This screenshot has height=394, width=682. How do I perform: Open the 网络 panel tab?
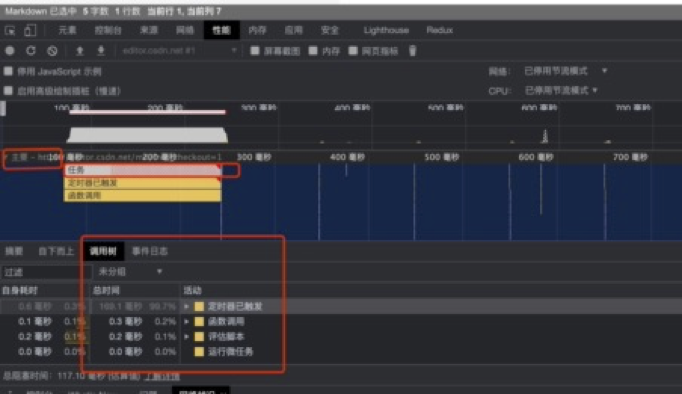(185, 30)
